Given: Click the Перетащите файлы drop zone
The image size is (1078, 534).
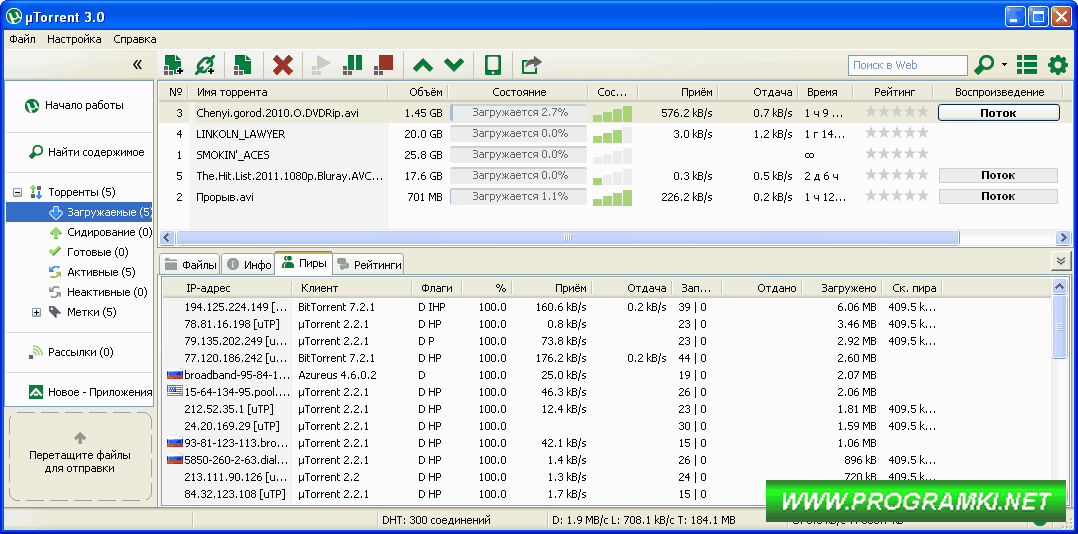Looking at the screenshot, I should (80, 456).
